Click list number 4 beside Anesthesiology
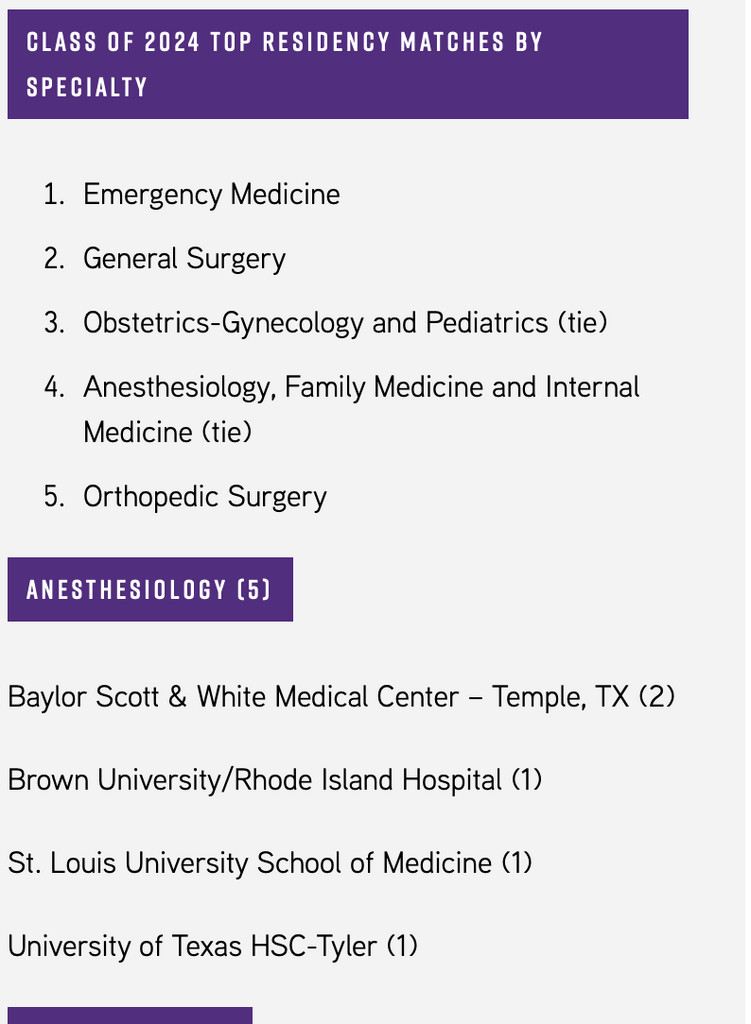The height and width of the screenshot is (1024, 751). click(x=54, y=387)
